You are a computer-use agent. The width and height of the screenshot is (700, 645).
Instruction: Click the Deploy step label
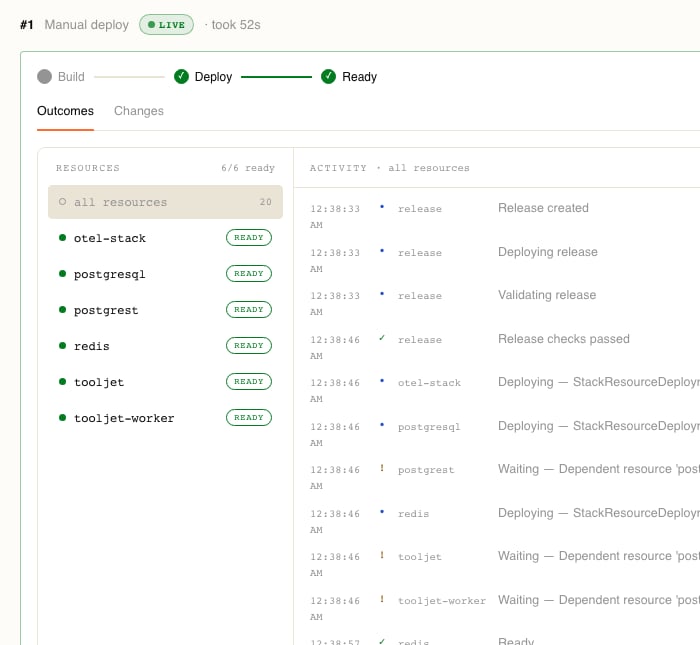click(x=213, y=77)
